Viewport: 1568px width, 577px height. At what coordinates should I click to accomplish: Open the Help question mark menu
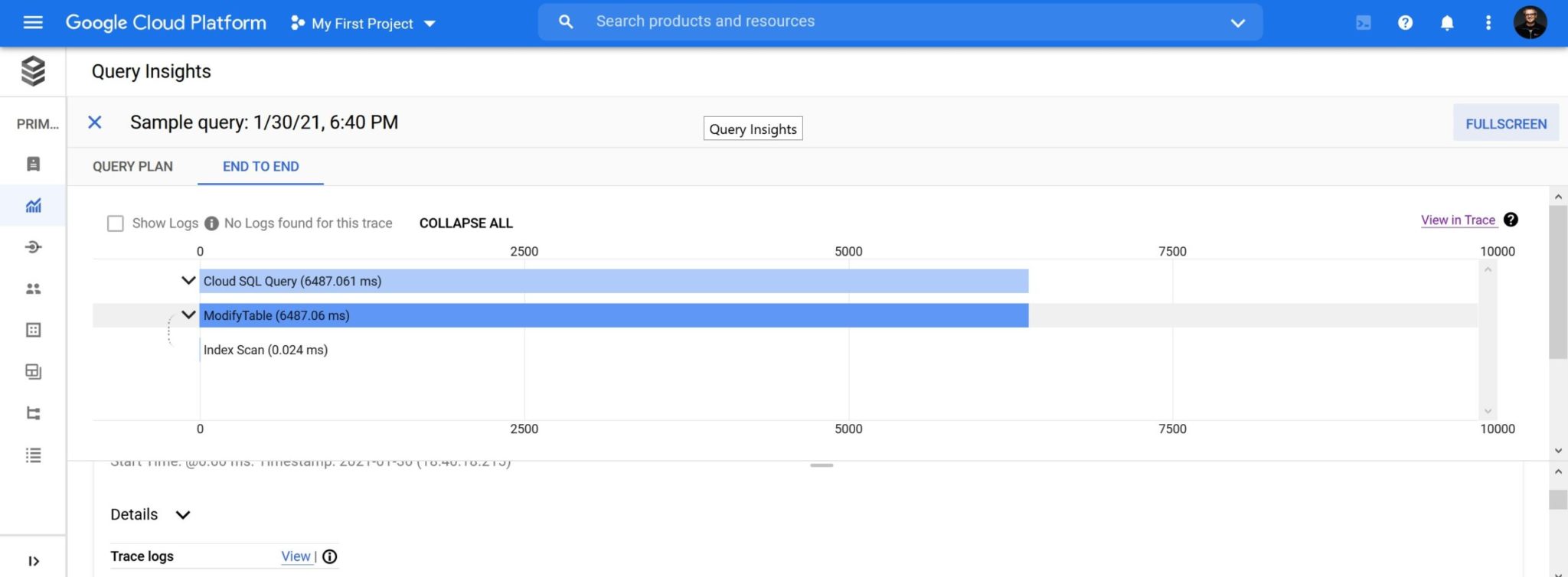coord(1405,23)
